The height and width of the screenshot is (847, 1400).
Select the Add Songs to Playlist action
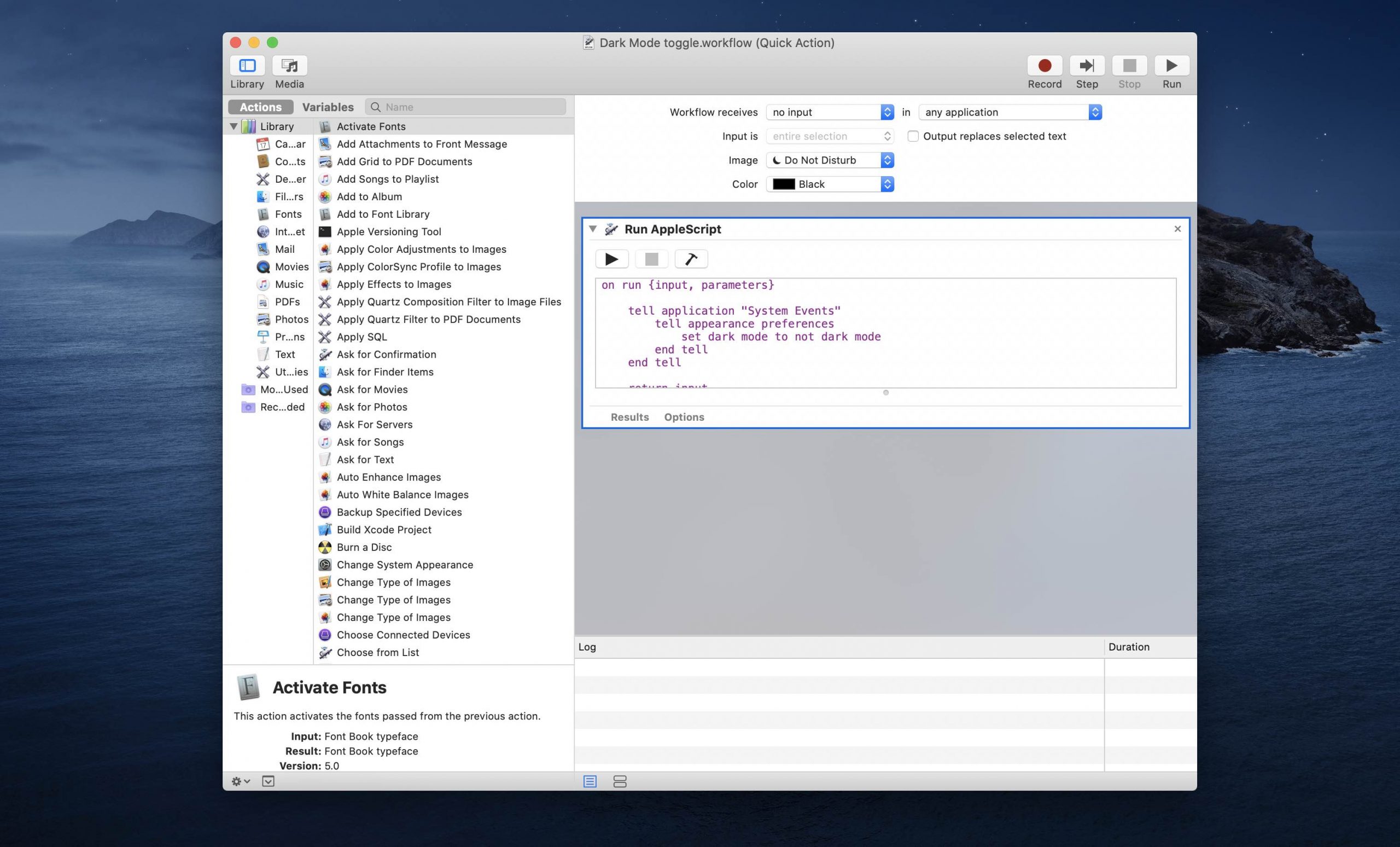(x=444, y=179)
